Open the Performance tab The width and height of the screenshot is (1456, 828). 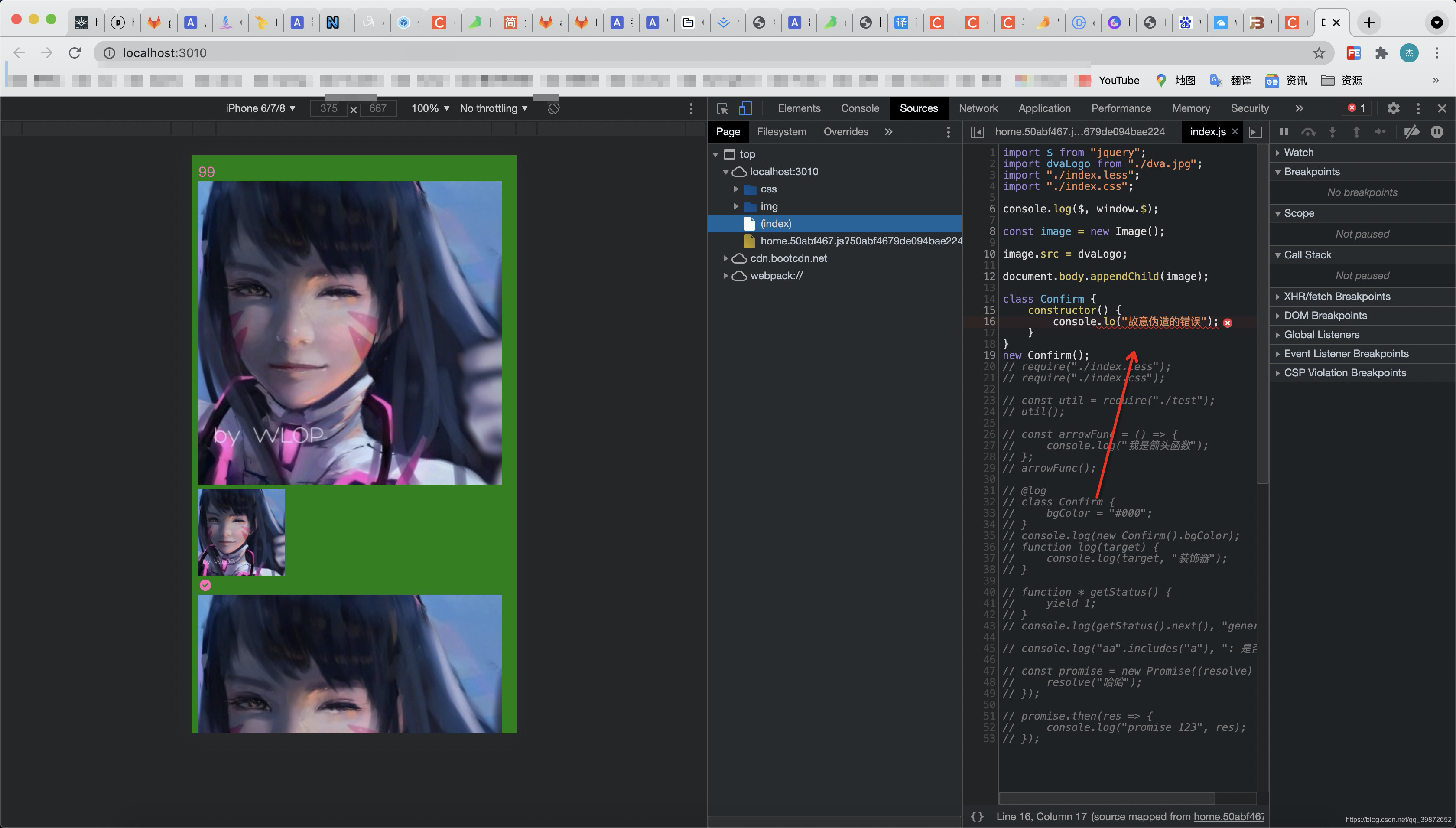(1121, 108)
